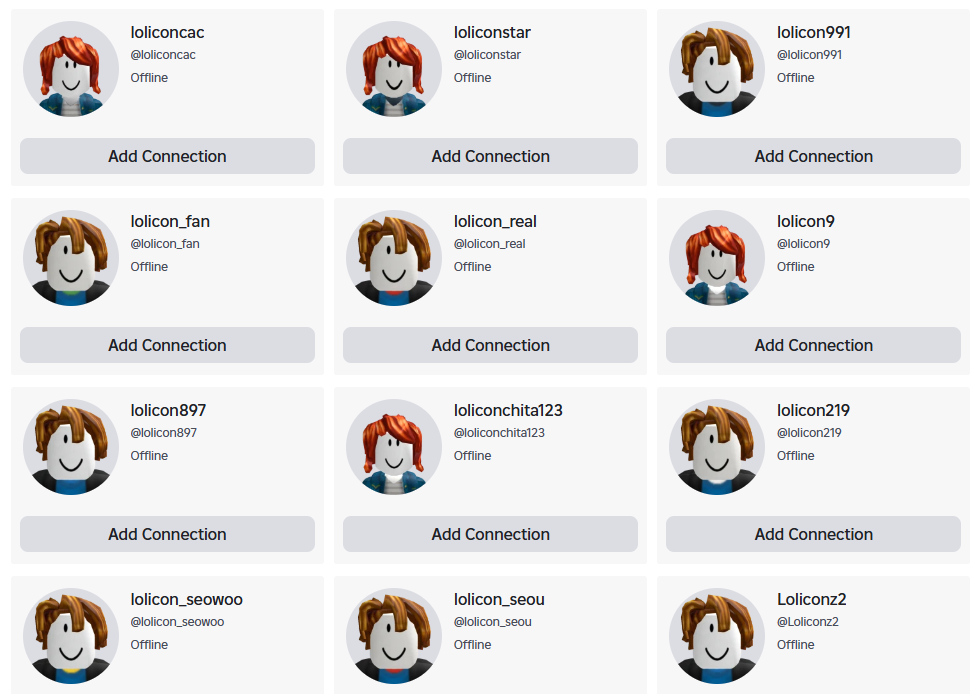Open the lolicon219 avatar thumbnail
The height and width of the screenshot is (694, 979).
tap(717, 447)
